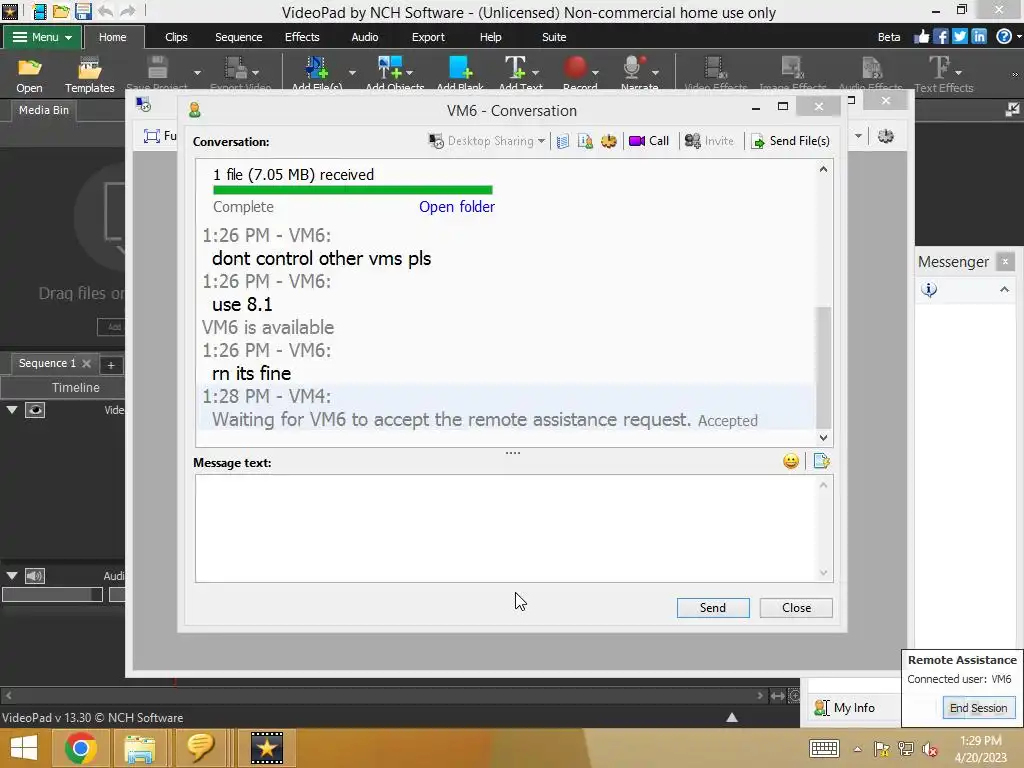Click inside the Message text input box
This screenshot has width=1024, height=768.
(x=513, y=528)
